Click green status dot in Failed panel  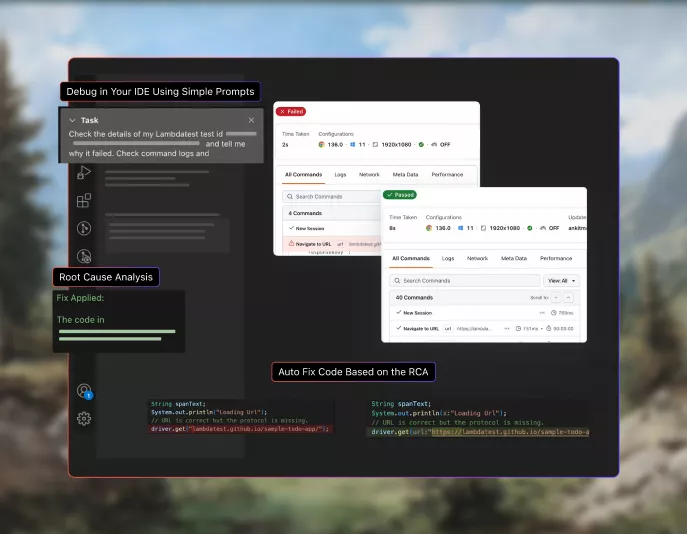(421, 145)
